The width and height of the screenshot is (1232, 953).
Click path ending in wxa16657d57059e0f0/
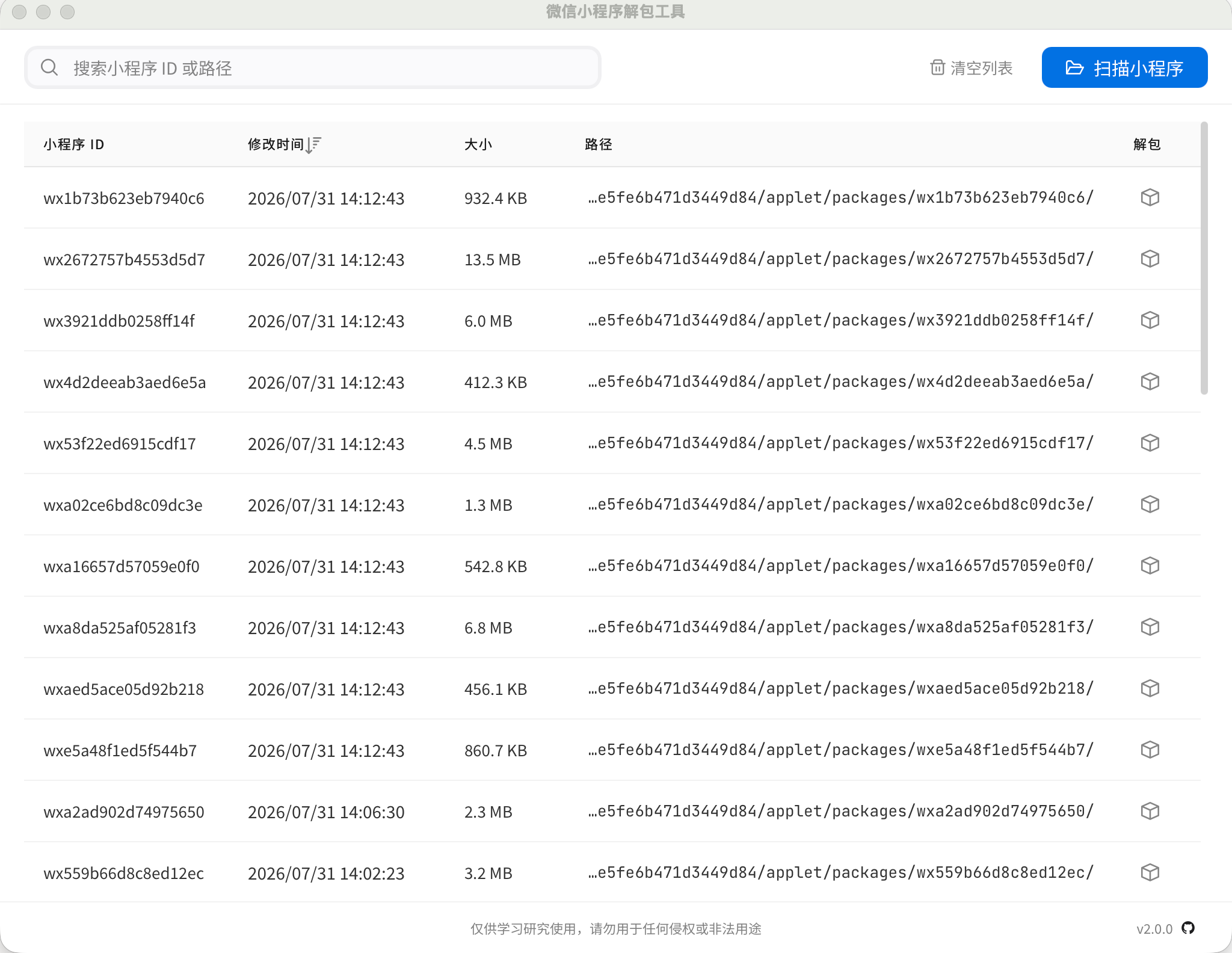pos(841,566)
